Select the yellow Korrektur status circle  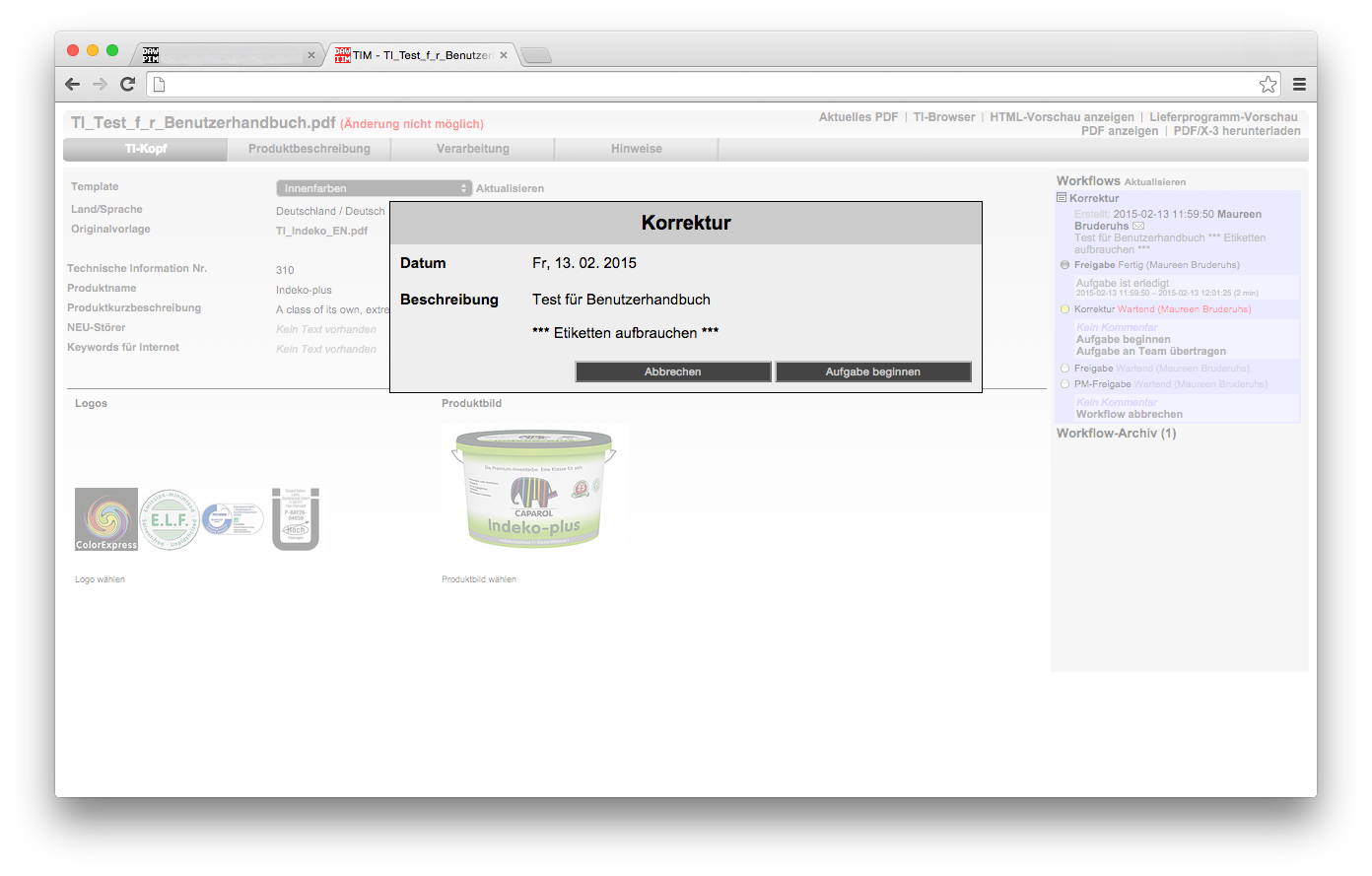point(1064,309)
